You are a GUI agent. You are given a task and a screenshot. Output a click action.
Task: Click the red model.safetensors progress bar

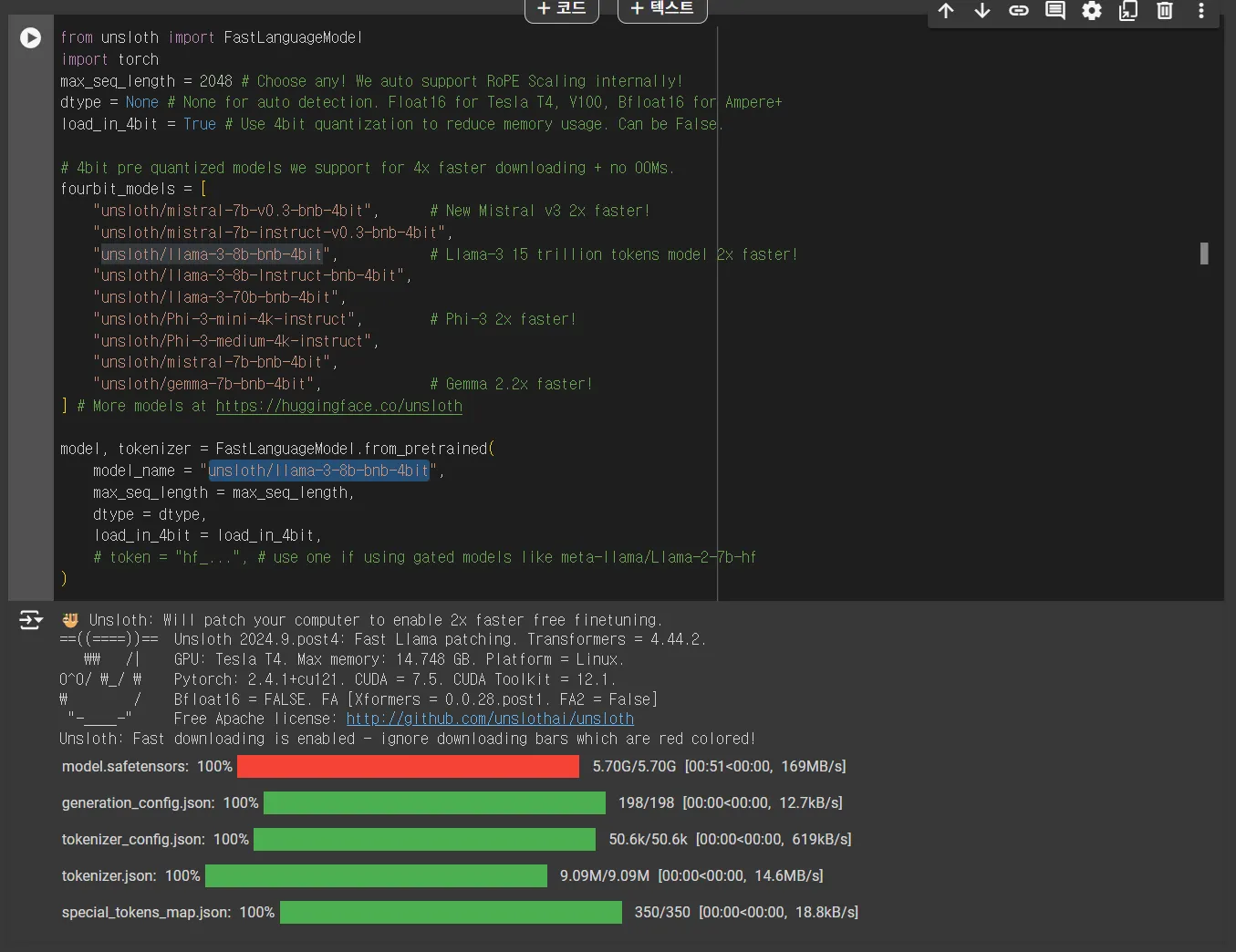[408, 767]
